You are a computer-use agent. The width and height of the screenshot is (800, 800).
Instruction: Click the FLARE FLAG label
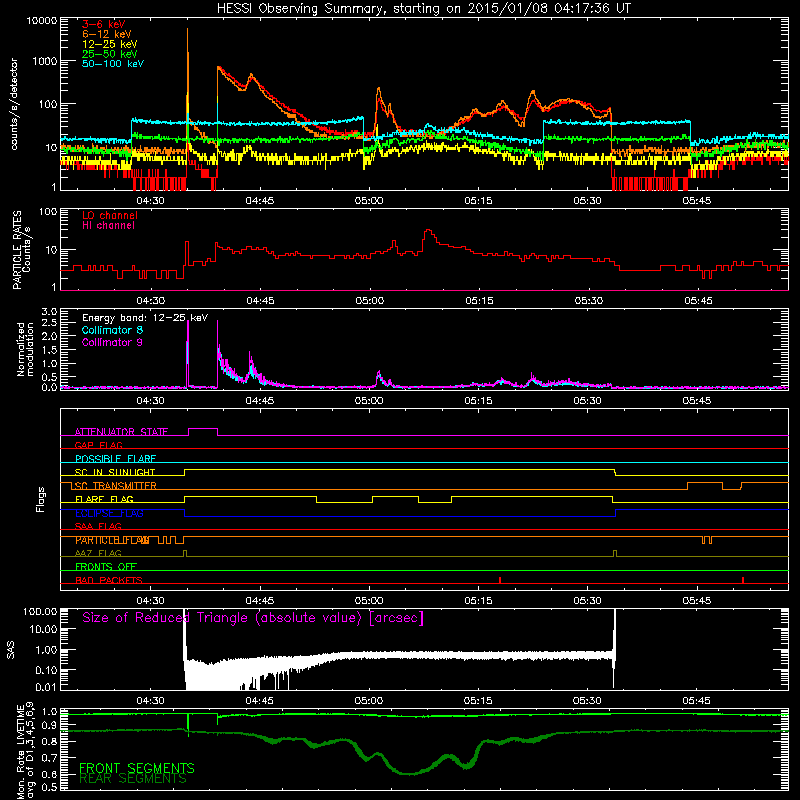coord(104,499)
